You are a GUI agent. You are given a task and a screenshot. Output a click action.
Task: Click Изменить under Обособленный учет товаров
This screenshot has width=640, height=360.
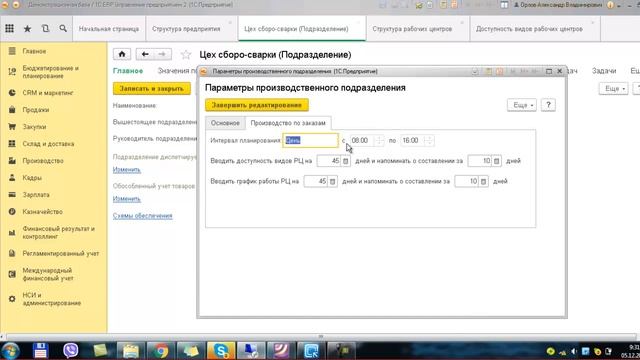click(127, 199)
